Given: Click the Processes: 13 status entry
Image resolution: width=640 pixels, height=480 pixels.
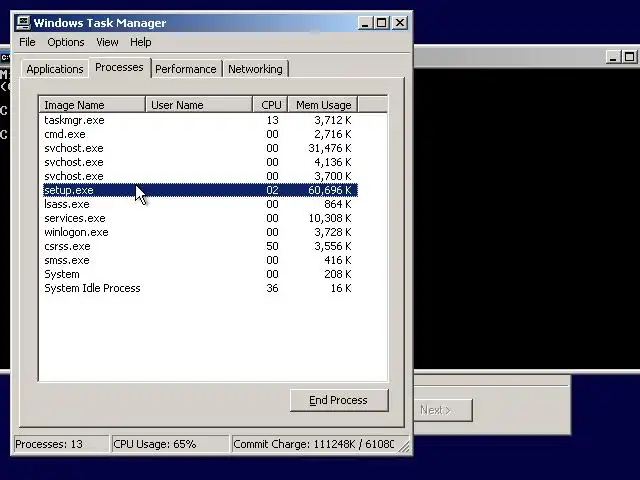Looking at the screenshot, I should point(61,444).
